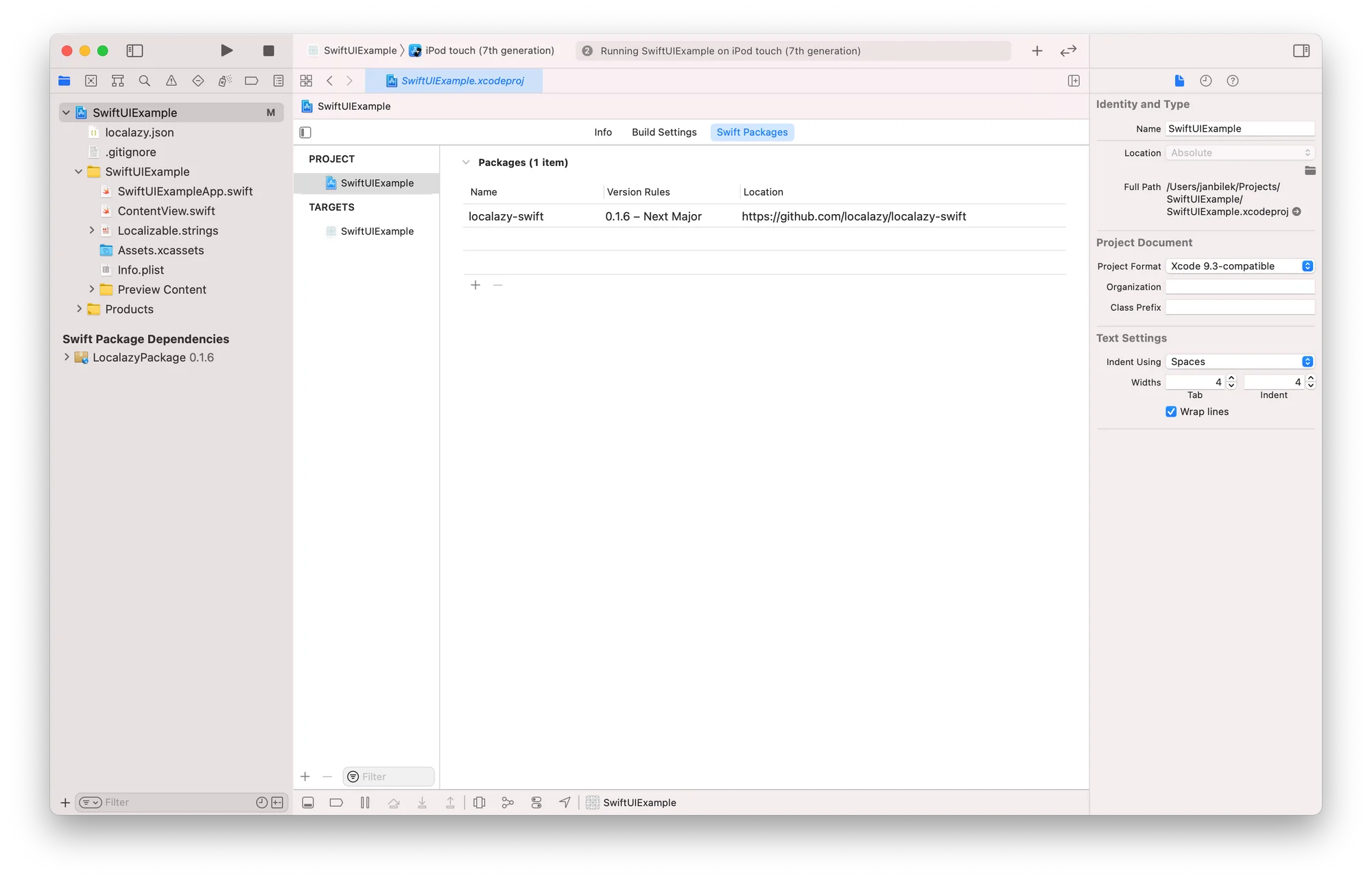Toggle the left navigator sidebar
This screenshot has width=1372, height=881.
coord(134,51)
